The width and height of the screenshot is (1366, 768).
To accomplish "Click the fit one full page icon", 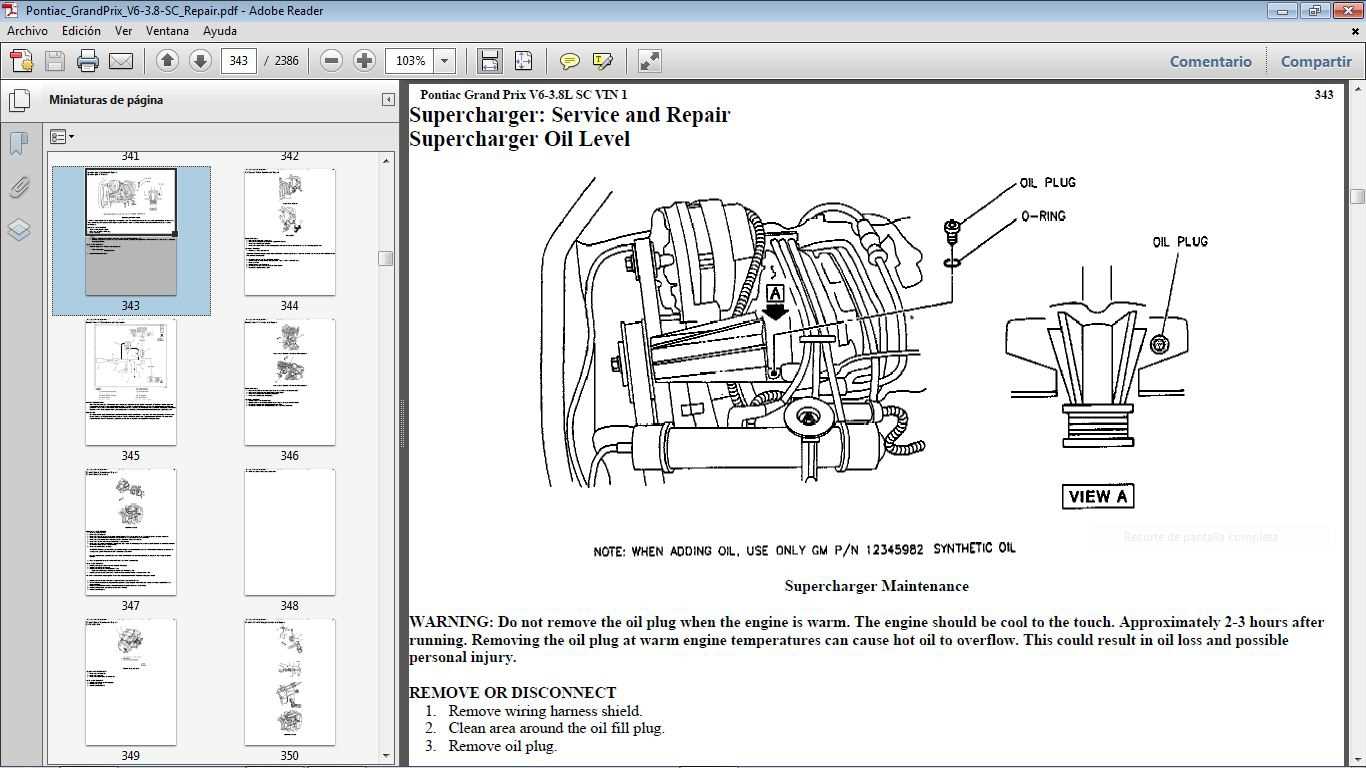I will click(523, 61).
